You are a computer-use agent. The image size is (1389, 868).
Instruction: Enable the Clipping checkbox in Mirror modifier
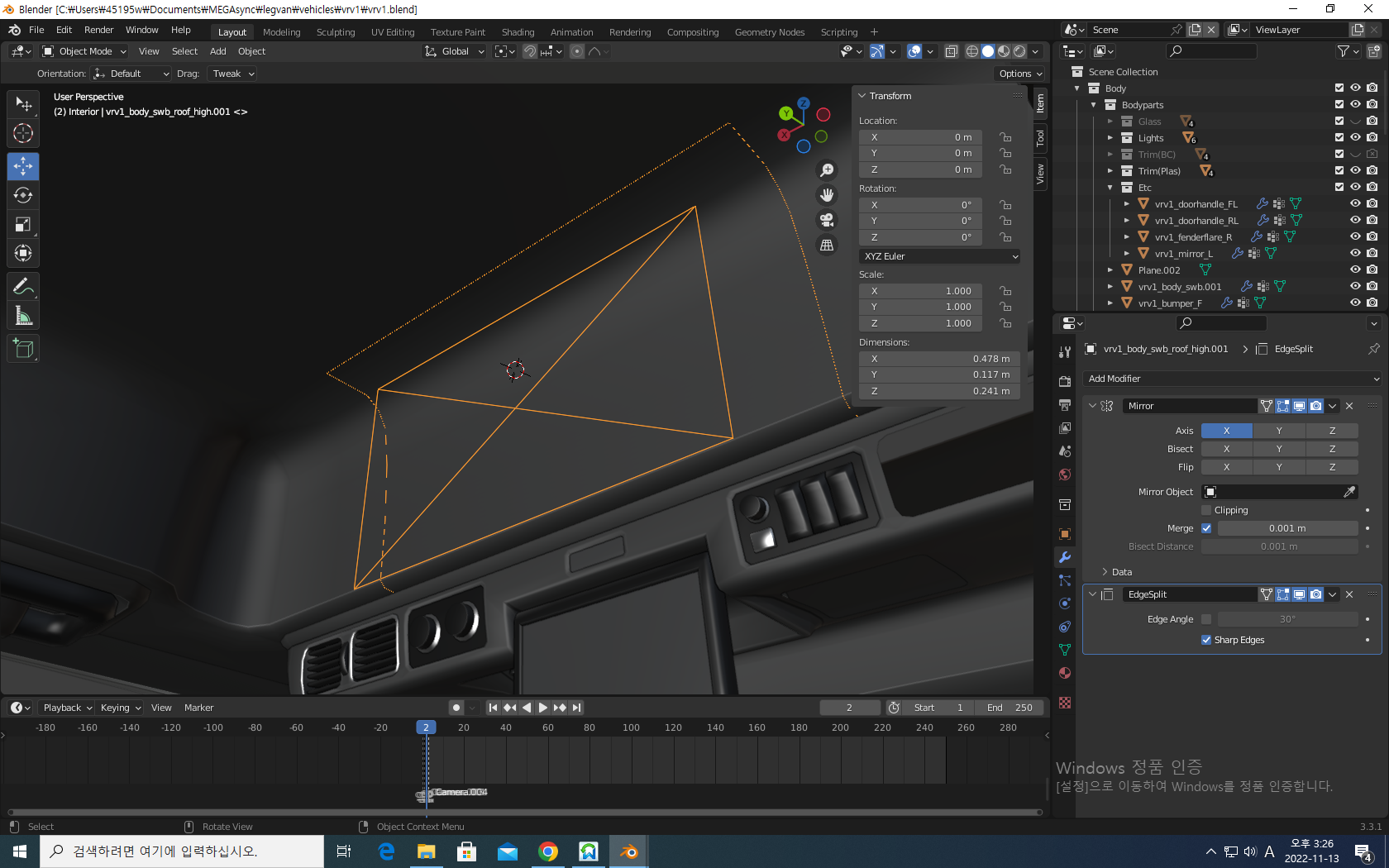point(1207,510)
